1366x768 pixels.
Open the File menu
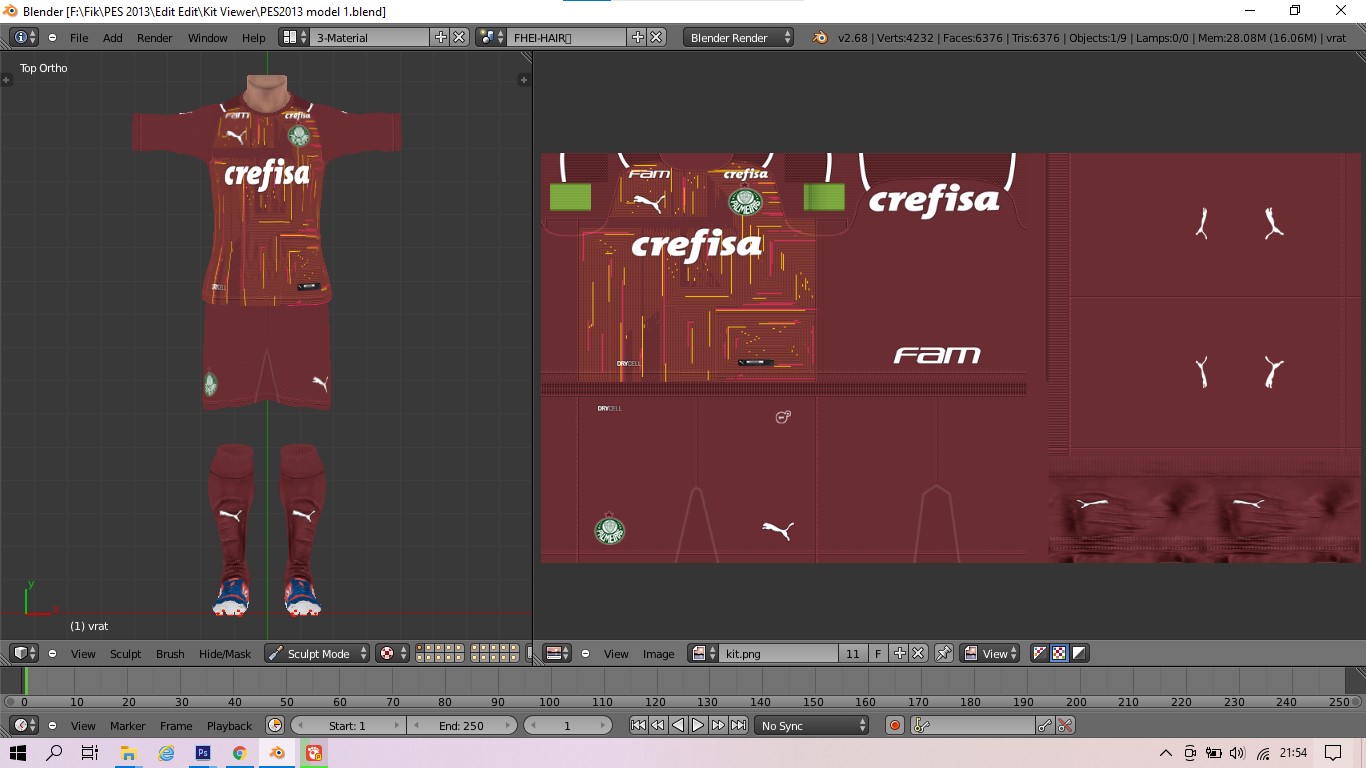point(79,37)
